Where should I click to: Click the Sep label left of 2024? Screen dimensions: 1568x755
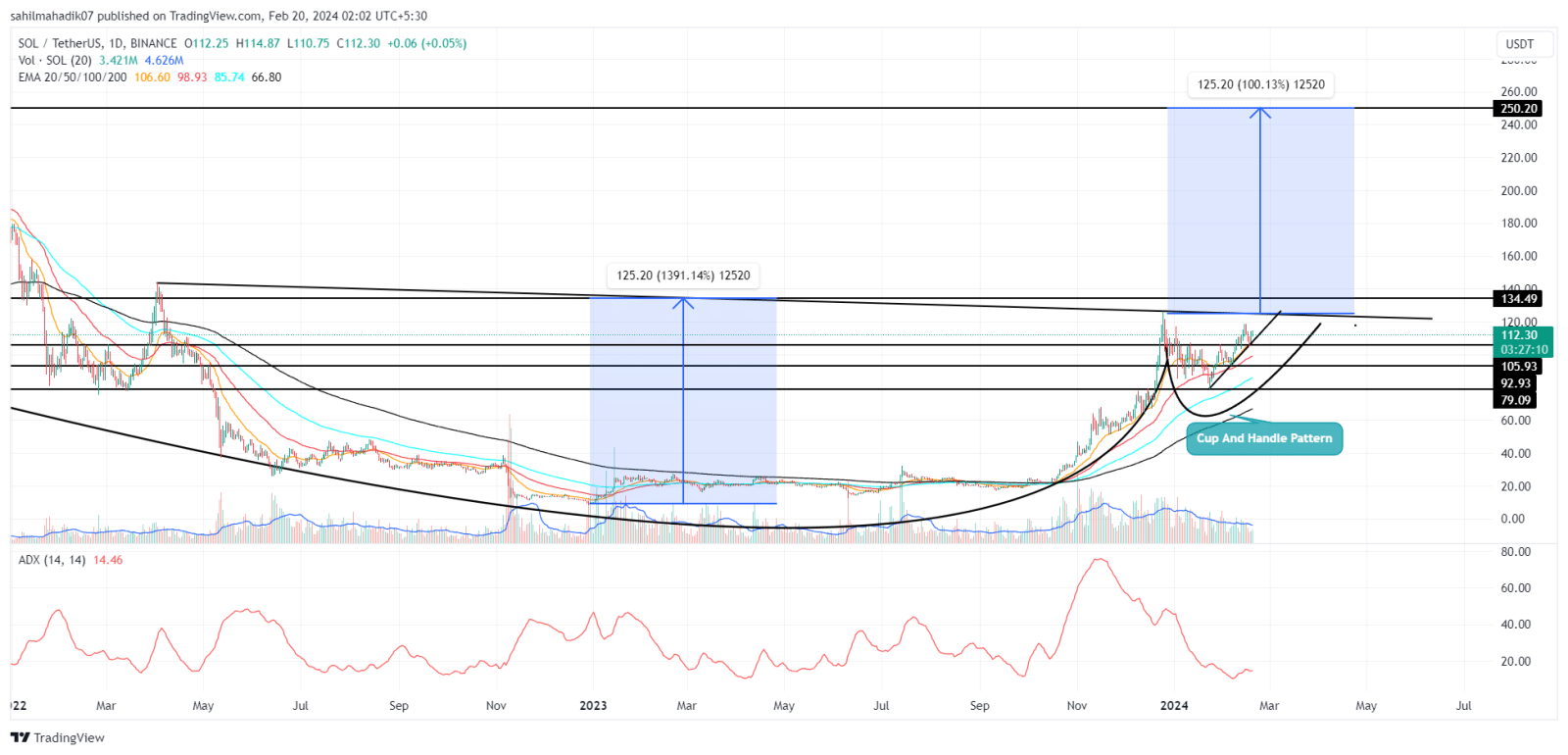point(979,706)
